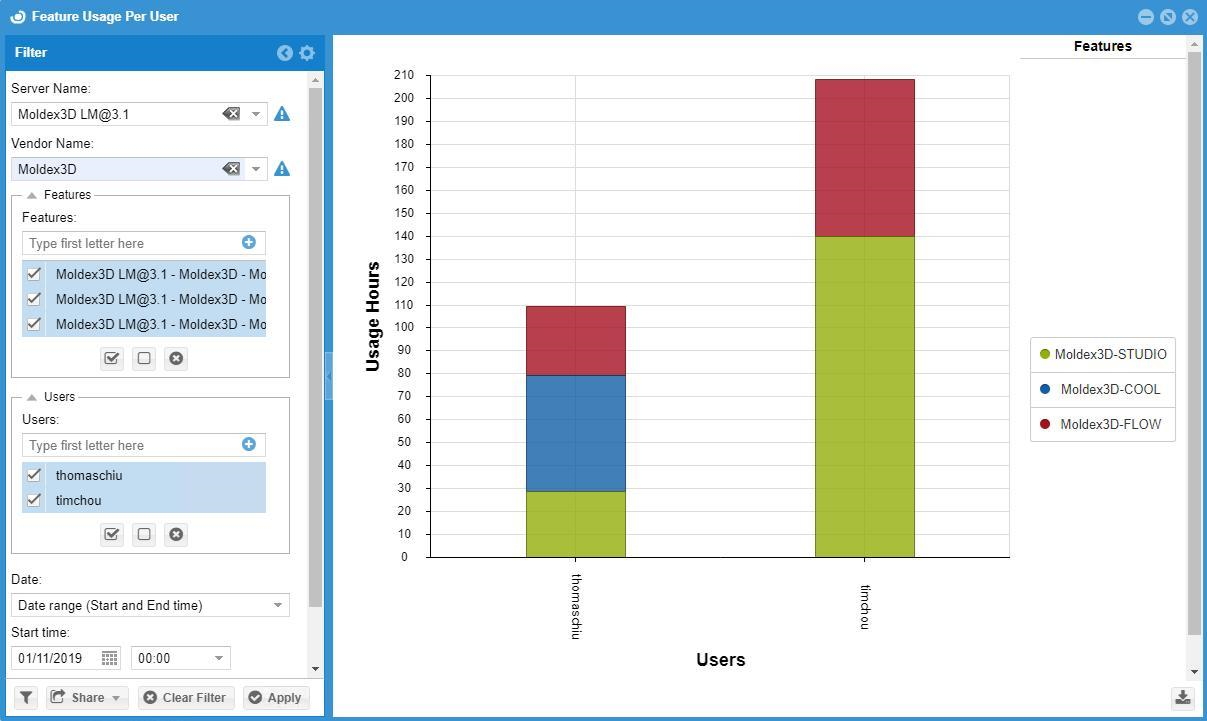The image size is (1207, 721).
Task: Collapse the Users fieldset
Action: (x=32, y=397)
